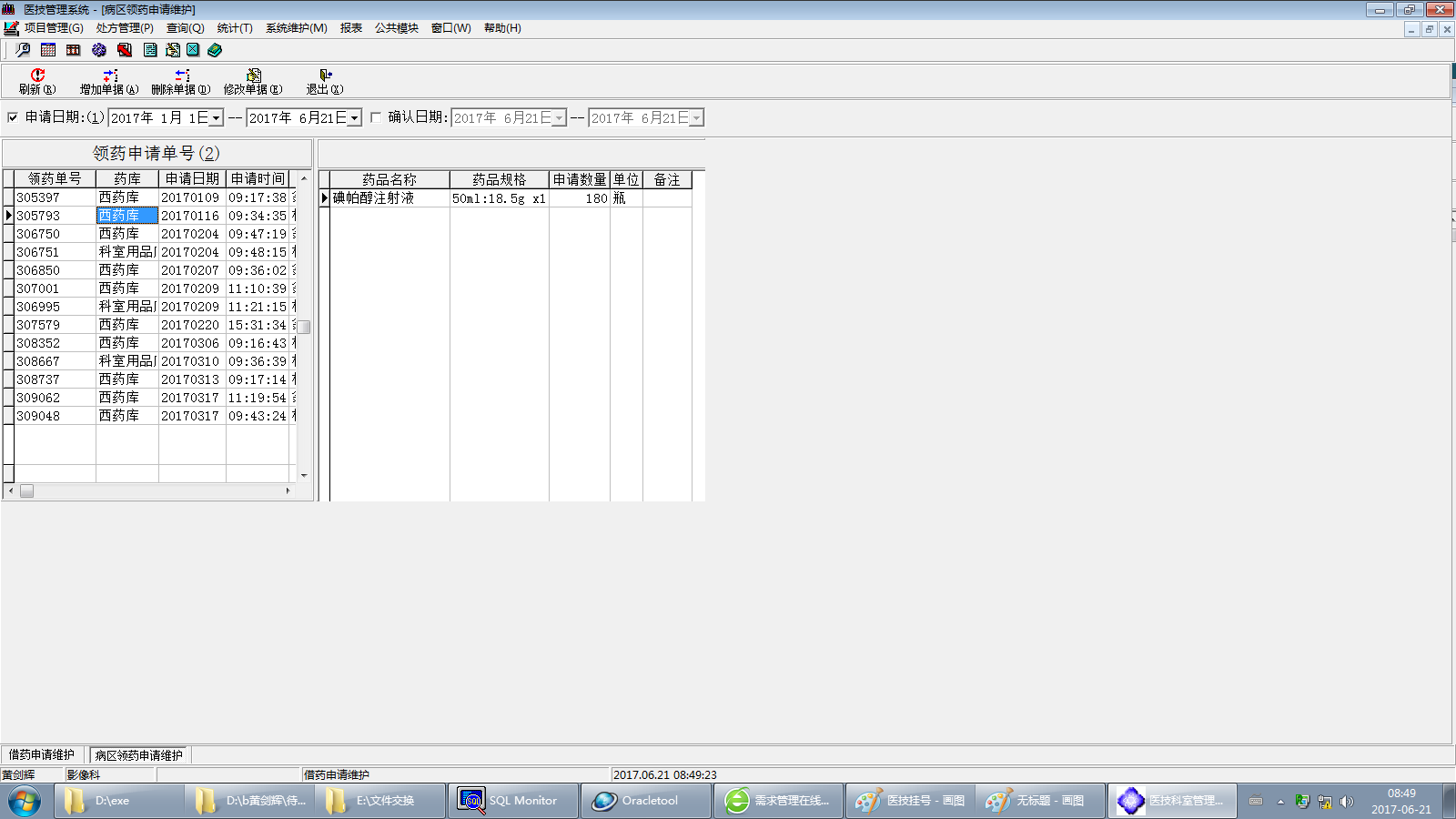This screenshot has height=819, width=1456.
Task: Switch to the 借药申请维护 tab
Action: [42, 755]
